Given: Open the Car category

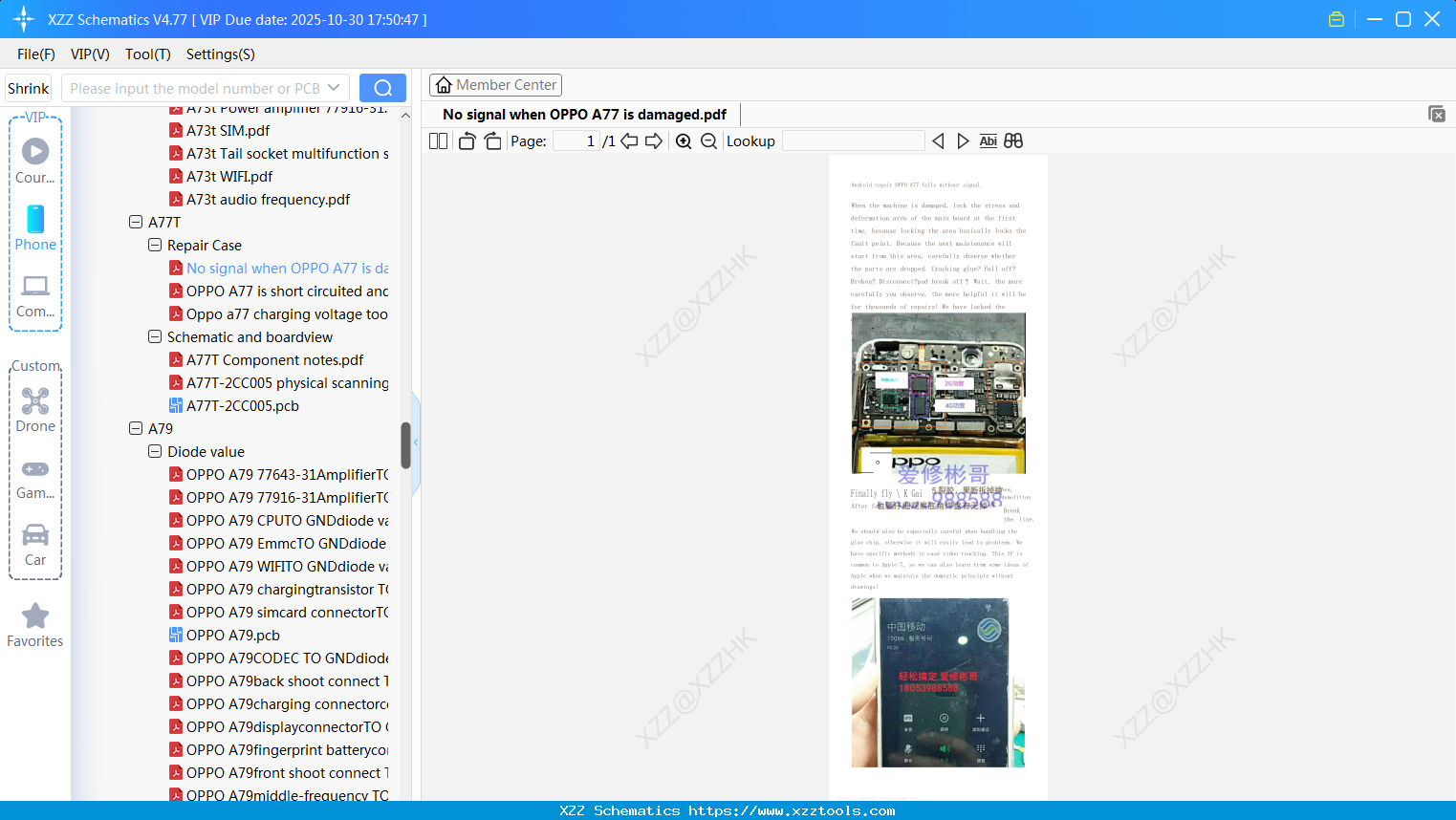Looking at the screenshot, I should 35,545.
